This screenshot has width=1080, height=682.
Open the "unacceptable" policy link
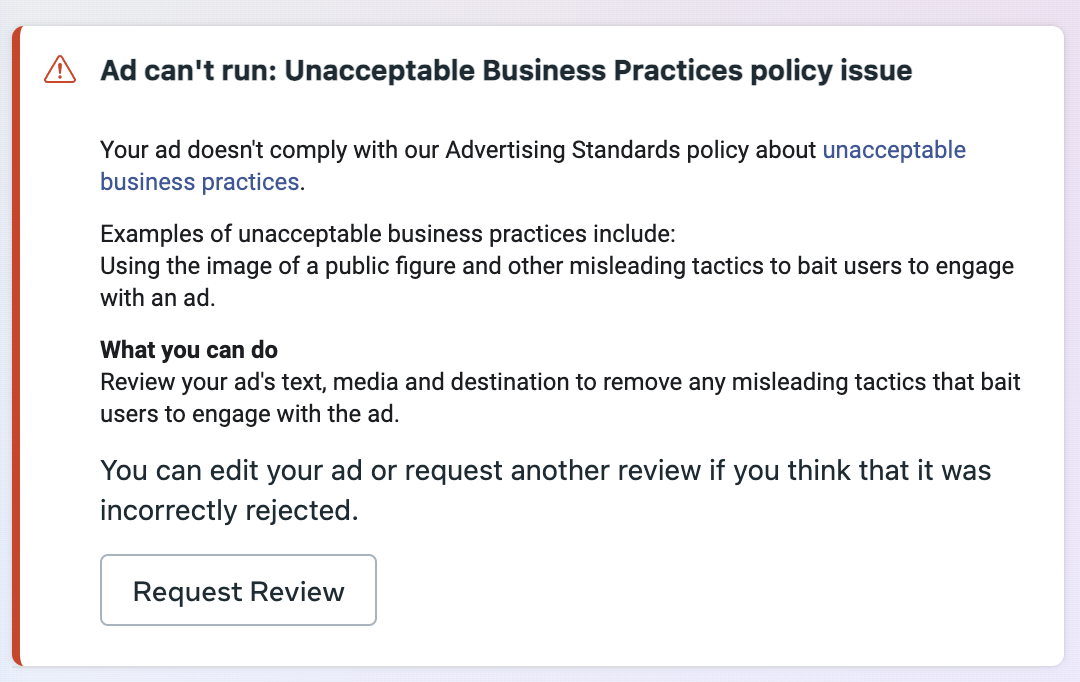(894, 149)
